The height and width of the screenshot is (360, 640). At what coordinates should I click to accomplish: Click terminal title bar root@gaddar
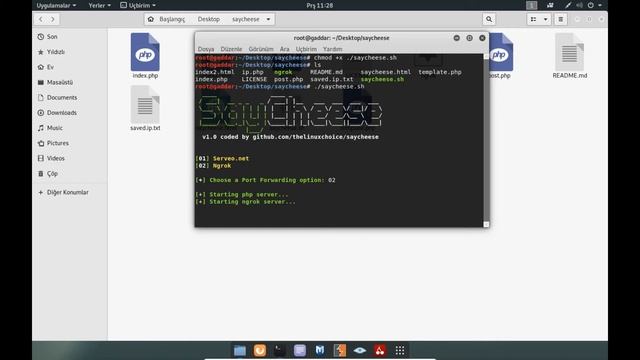341,38
